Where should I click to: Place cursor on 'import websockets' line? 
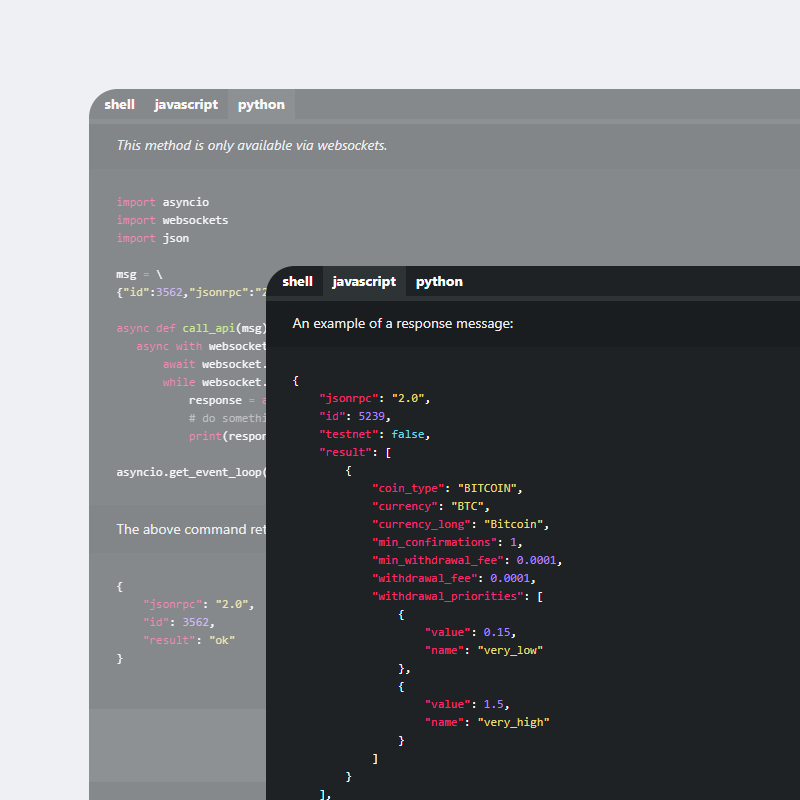point(172,220)
